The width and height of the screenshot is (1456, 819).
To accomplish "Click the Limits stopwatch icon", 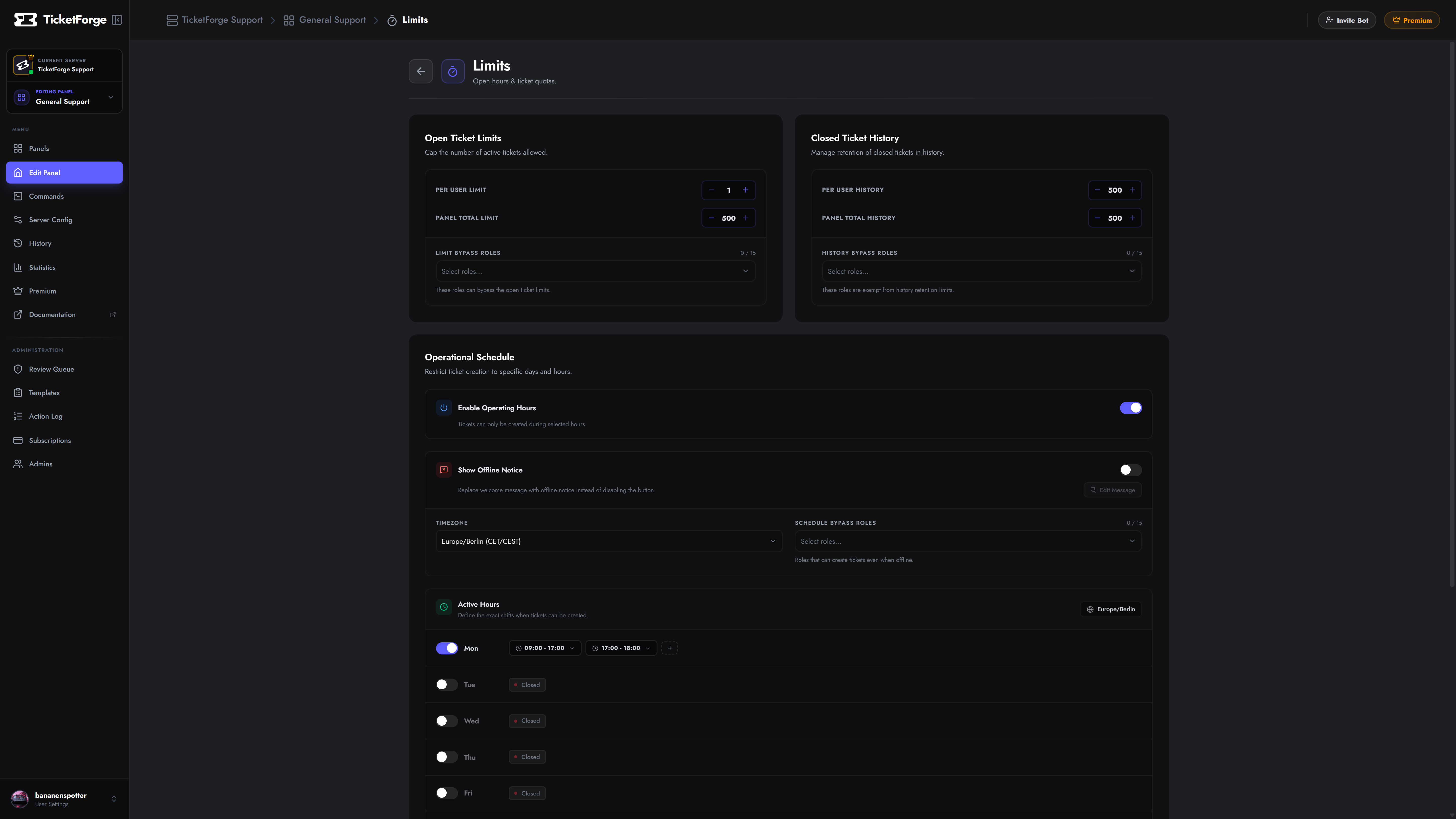I will point(453,71).
